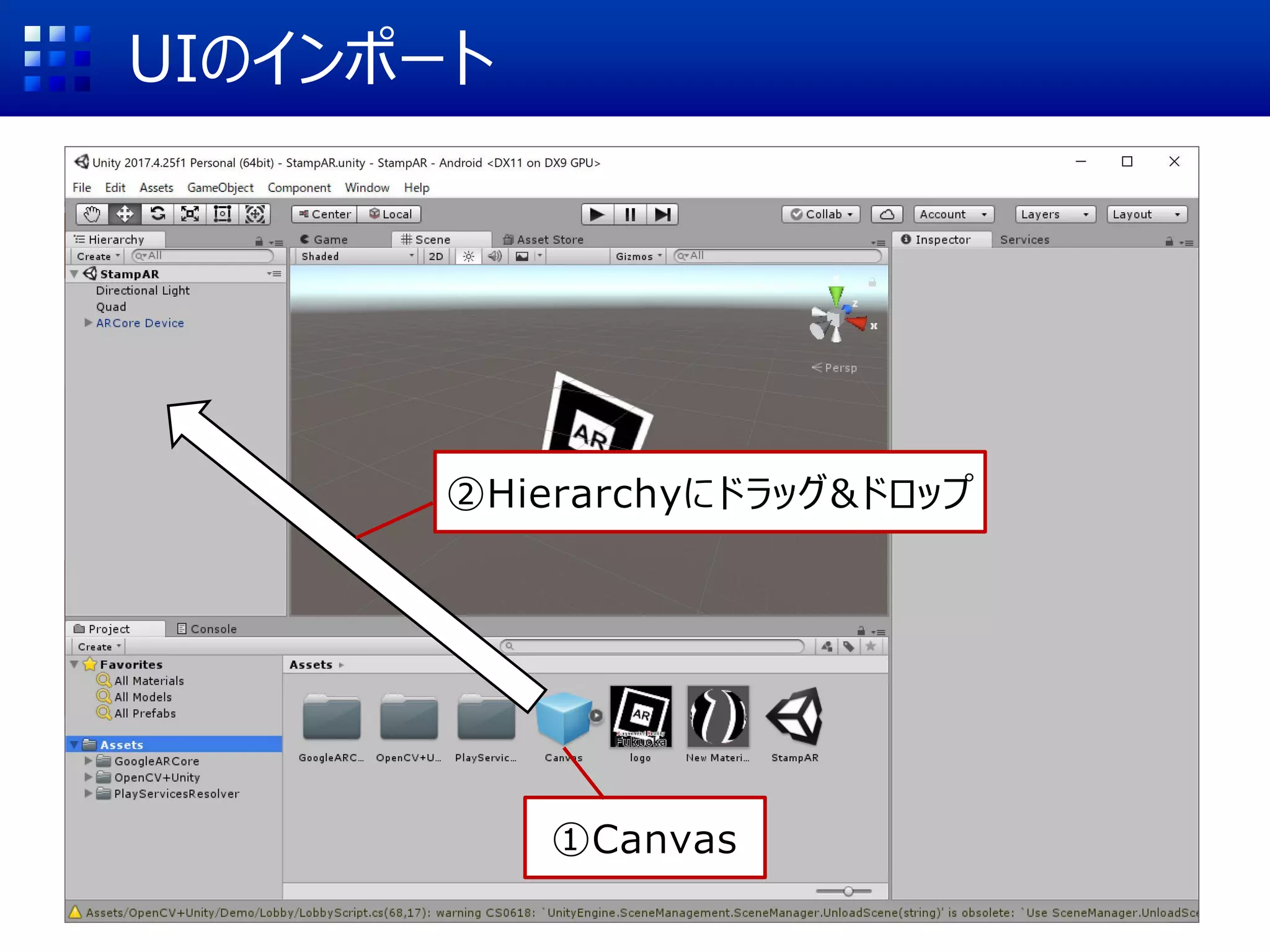The image size is (1270, 952).
Task: Lock the Project panel
Action: pos(861,630)
